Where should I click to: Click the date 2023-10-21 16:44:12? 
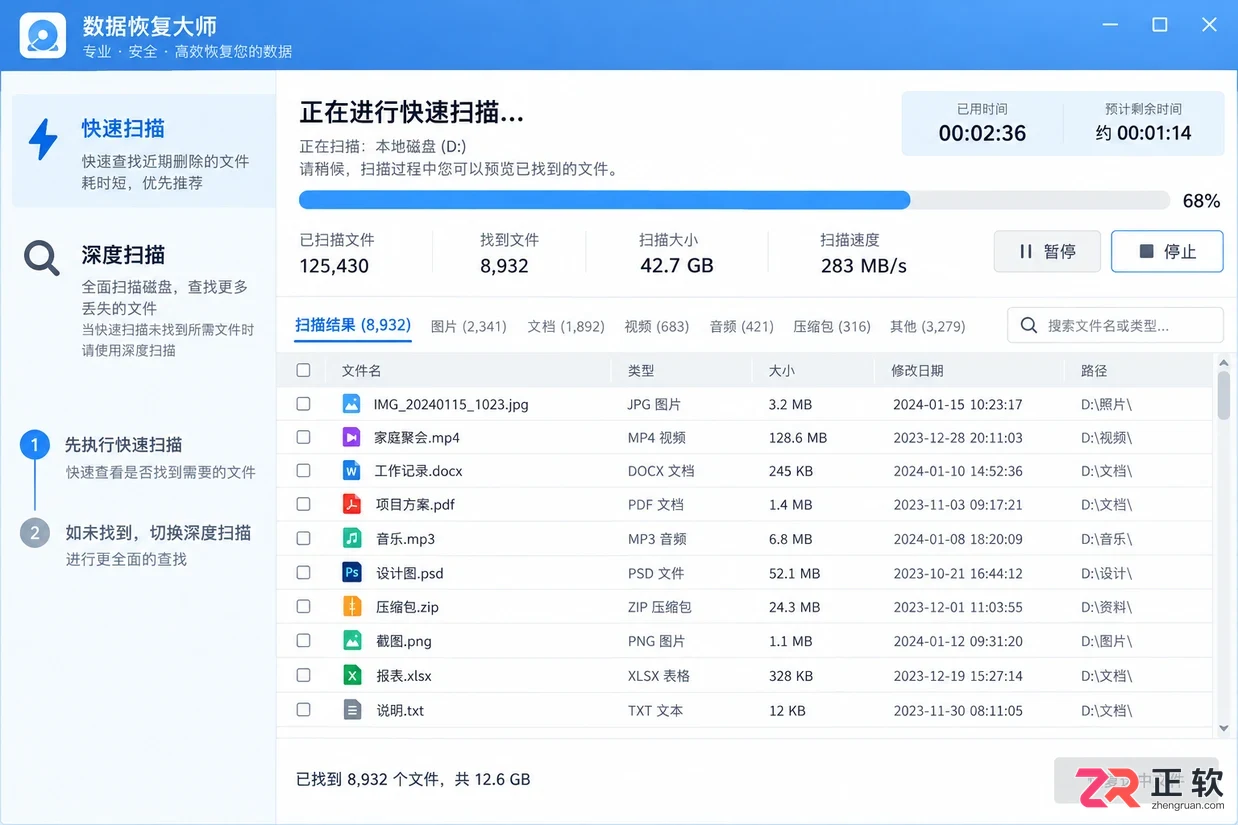958,573
